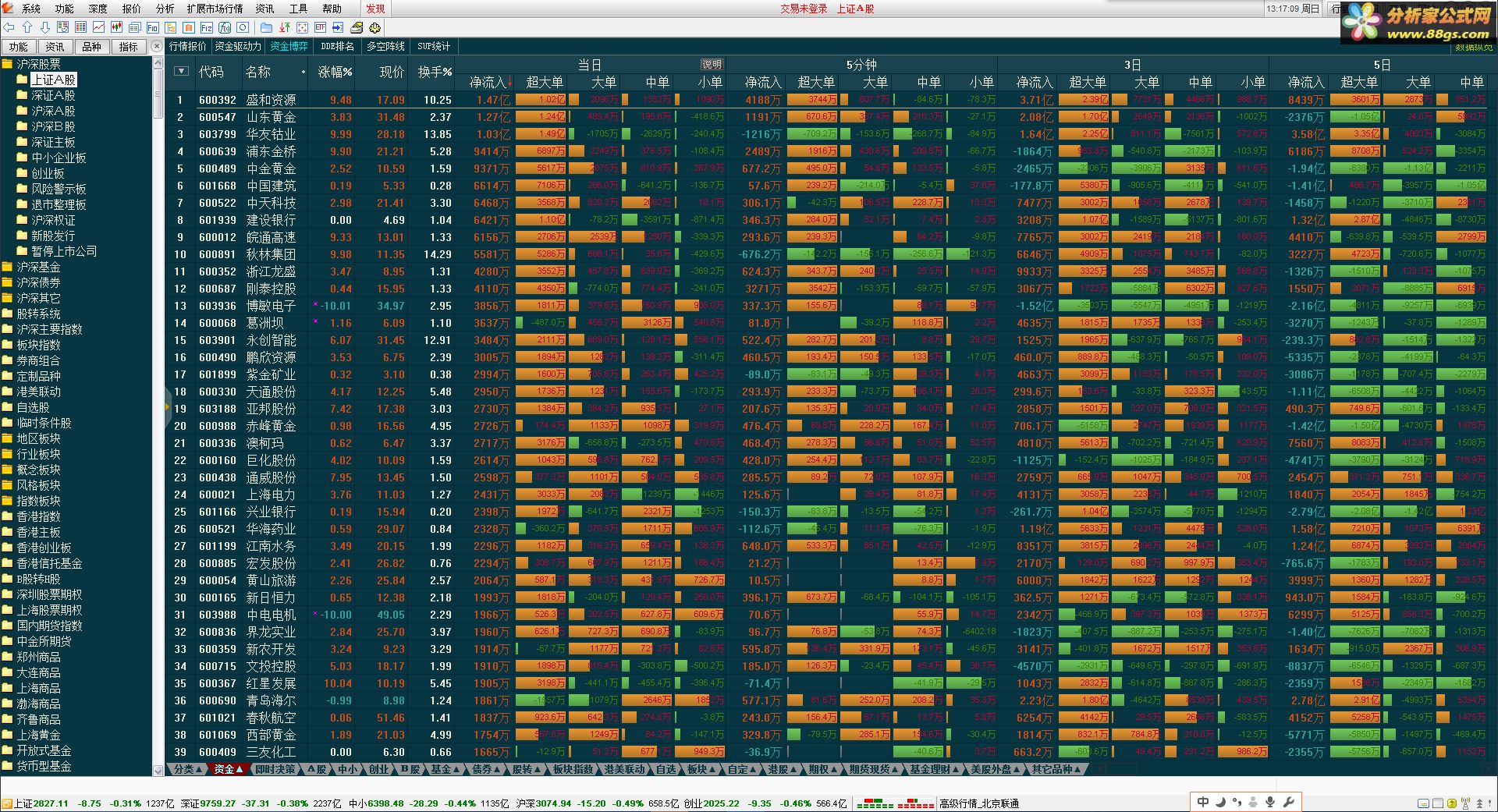Screen dimensions: 1498x812
Task: Click the 发现 button in menu bar
Action: (x=375, y=9)
